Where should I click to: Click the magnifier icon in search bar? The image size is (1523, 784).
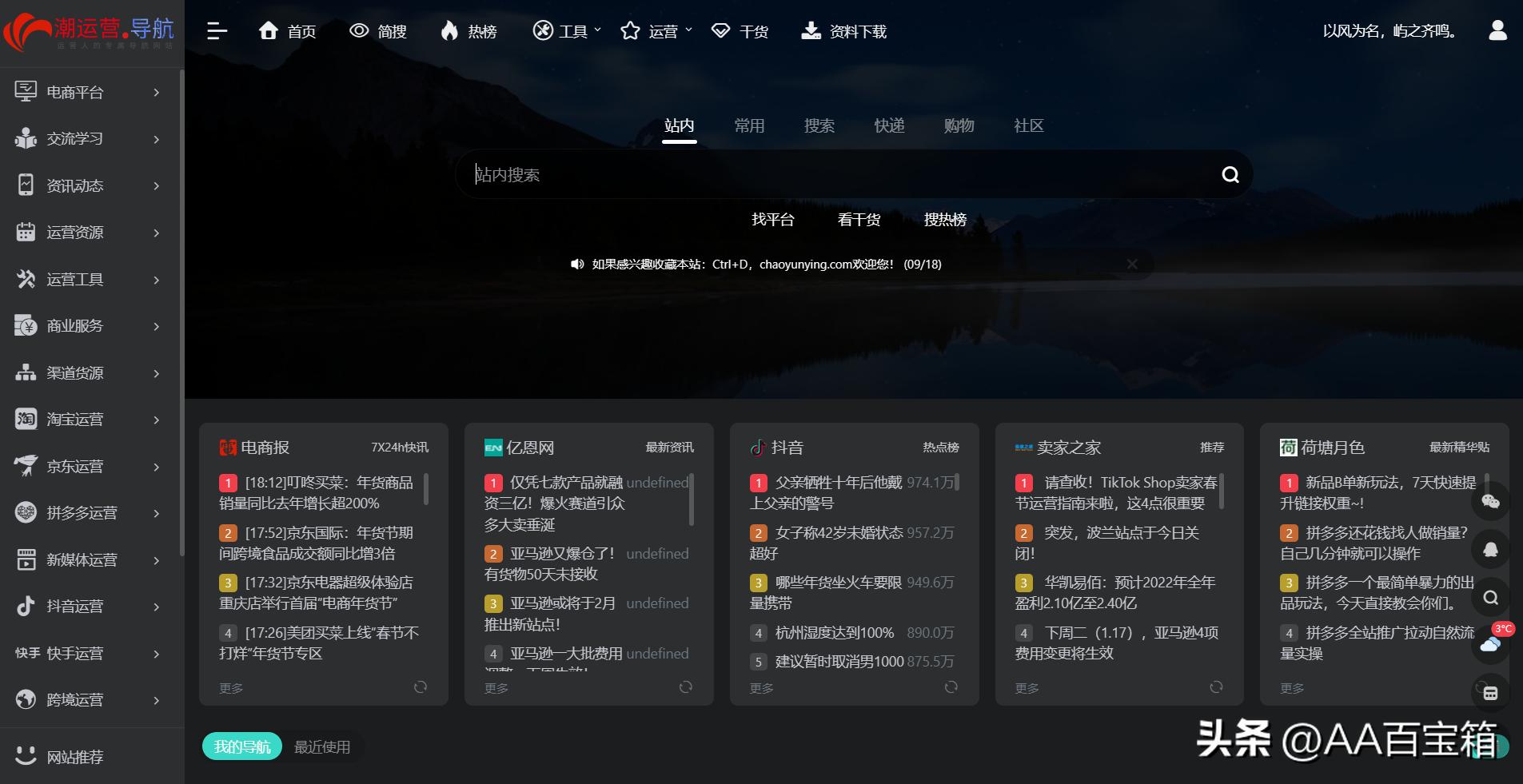1229,173
